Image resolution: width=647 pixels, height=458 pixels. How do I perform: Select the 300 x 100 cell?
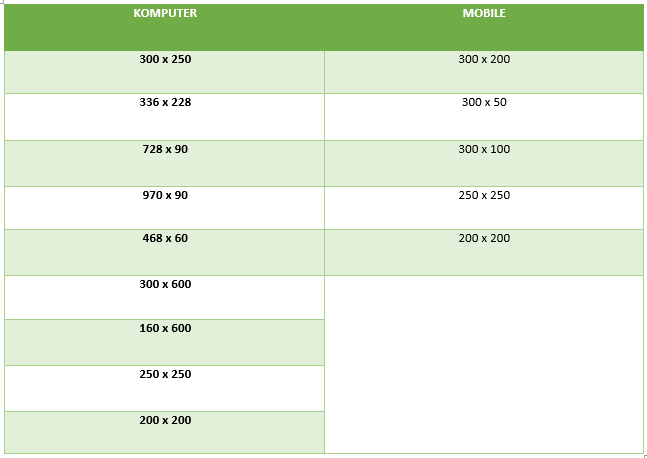tap(484, 149)
